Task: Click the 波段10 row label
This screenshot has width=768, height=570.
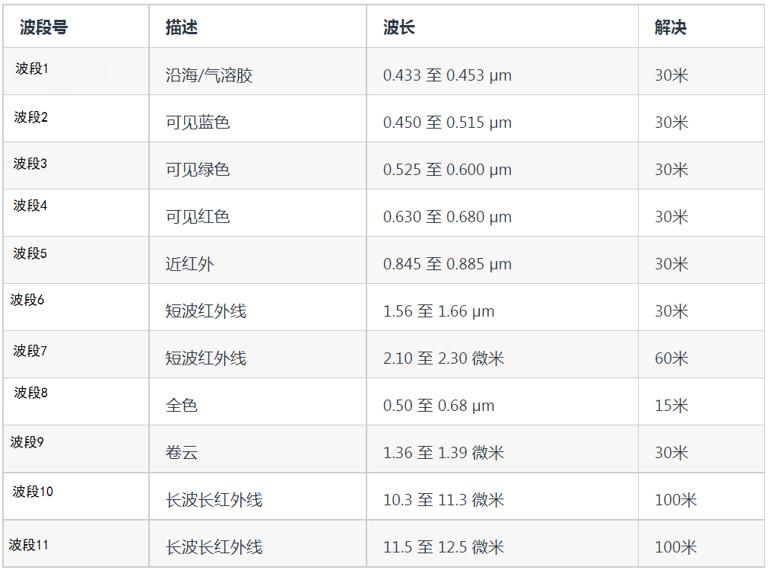Action: pos(33,491)
